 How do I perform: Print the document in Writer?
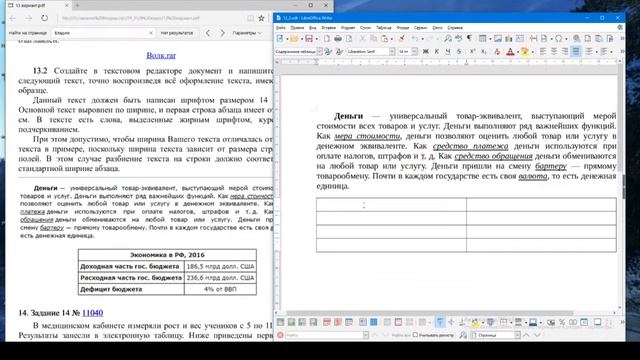click(x=338, y=39)
